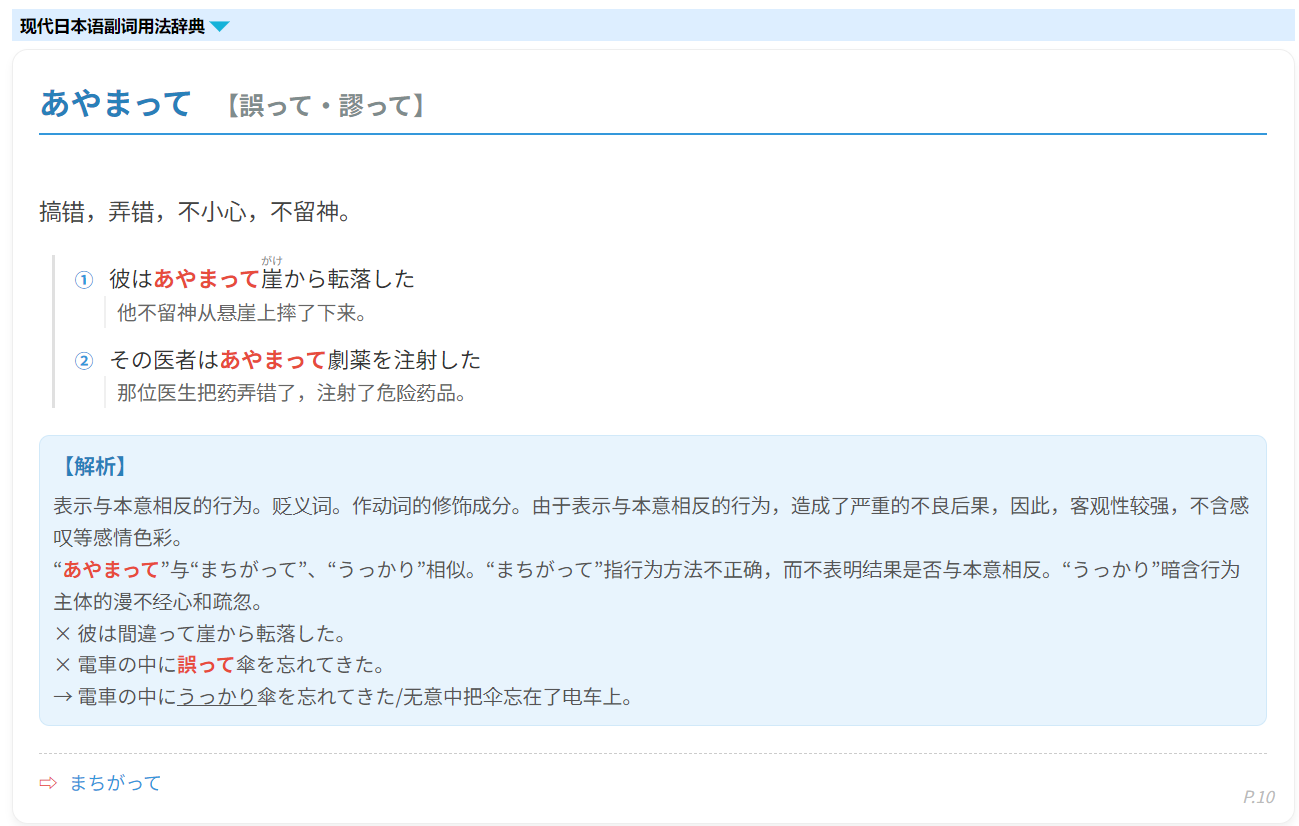Collapse the dictionary section using the blue triangle
This screenshot has height=826, width=1299.
pos(219,27)
